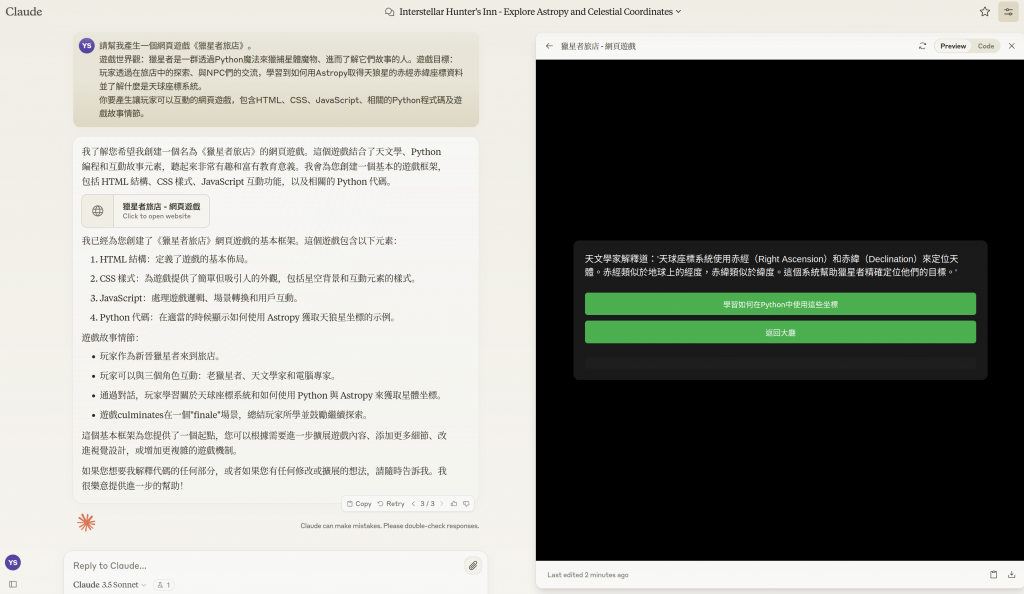The width and height of the screenshot is (1024, 594).
Task: Attach a file with the paperclip icon
Action: click(473, 566)
